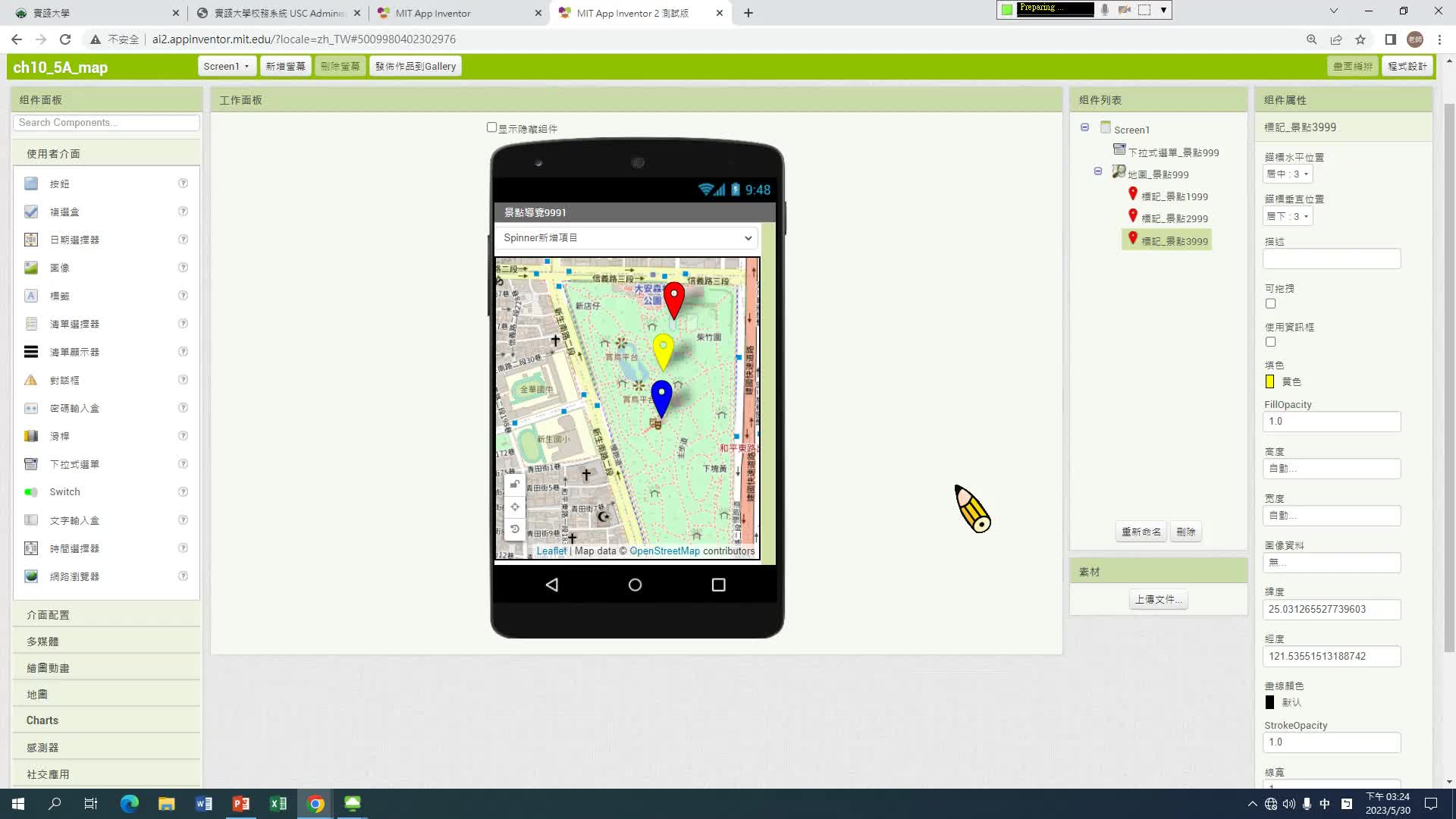Screen dimensions: 1456x819
Task: Open the 錨橫水平位置 居中 dropdown
Action: coord(1288,174)
